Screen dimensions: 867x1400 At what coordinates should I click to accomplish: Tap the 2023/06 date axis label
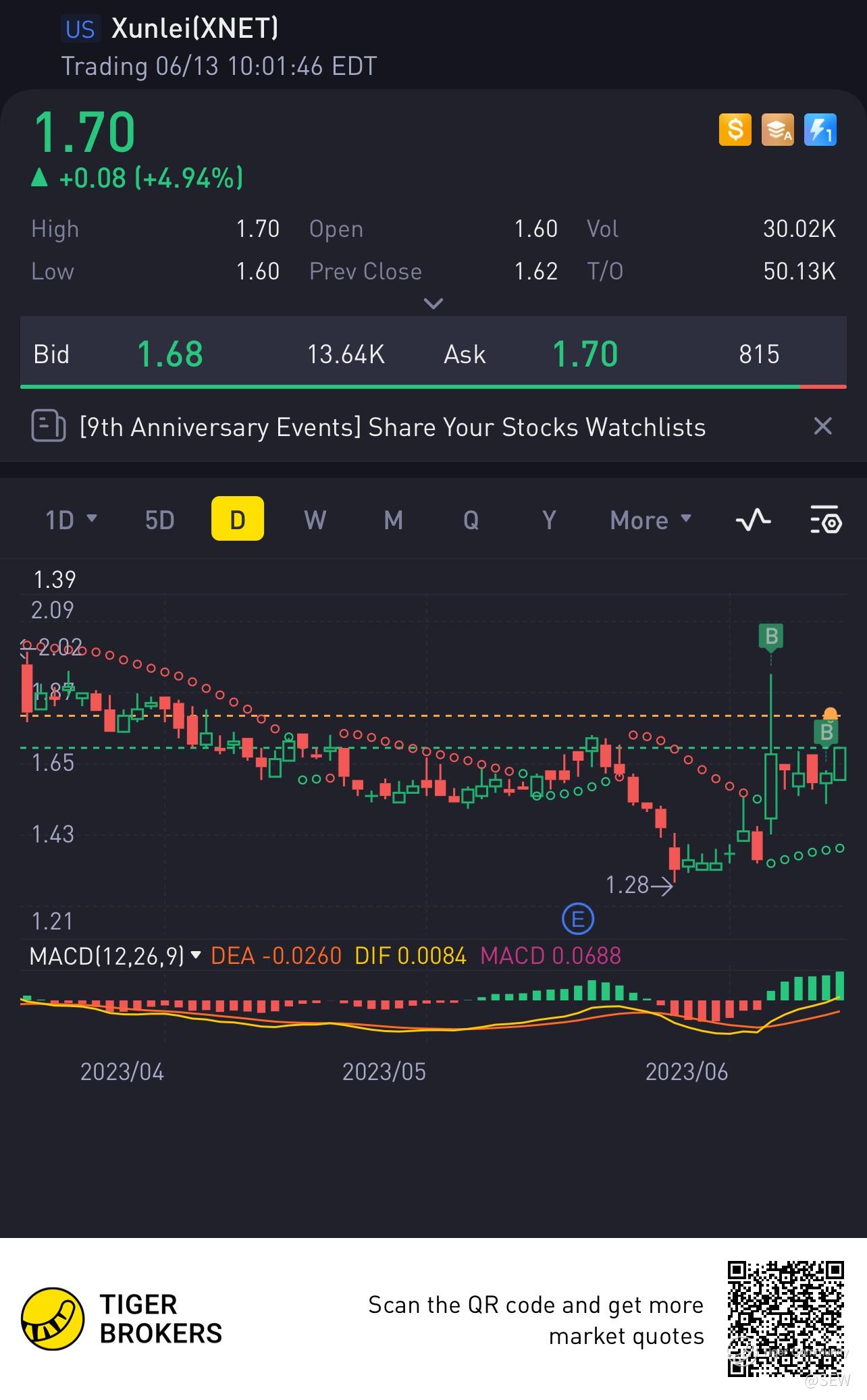coord(687,1071)
